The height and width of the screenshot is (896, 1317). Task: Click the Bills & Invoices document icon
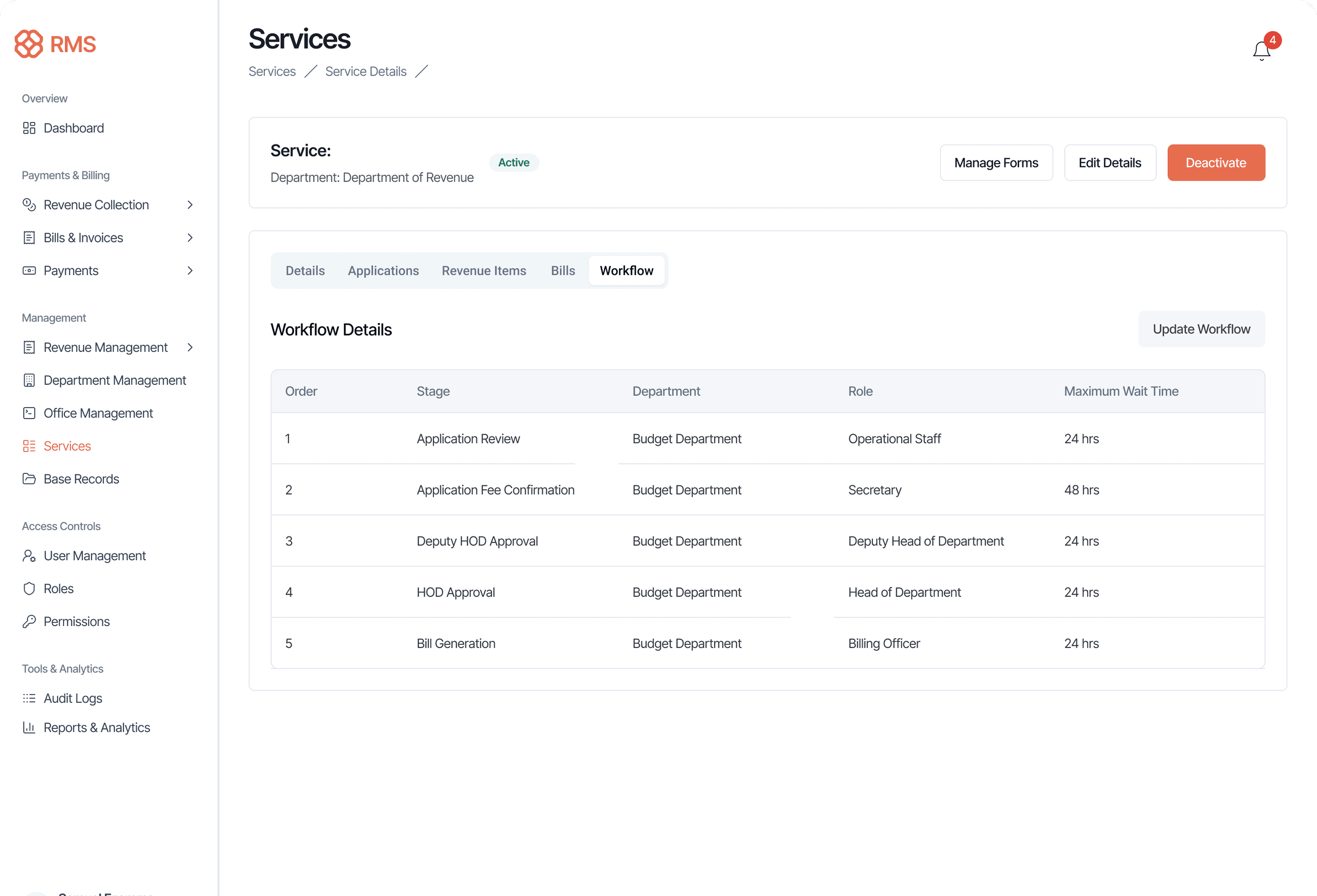29,238
